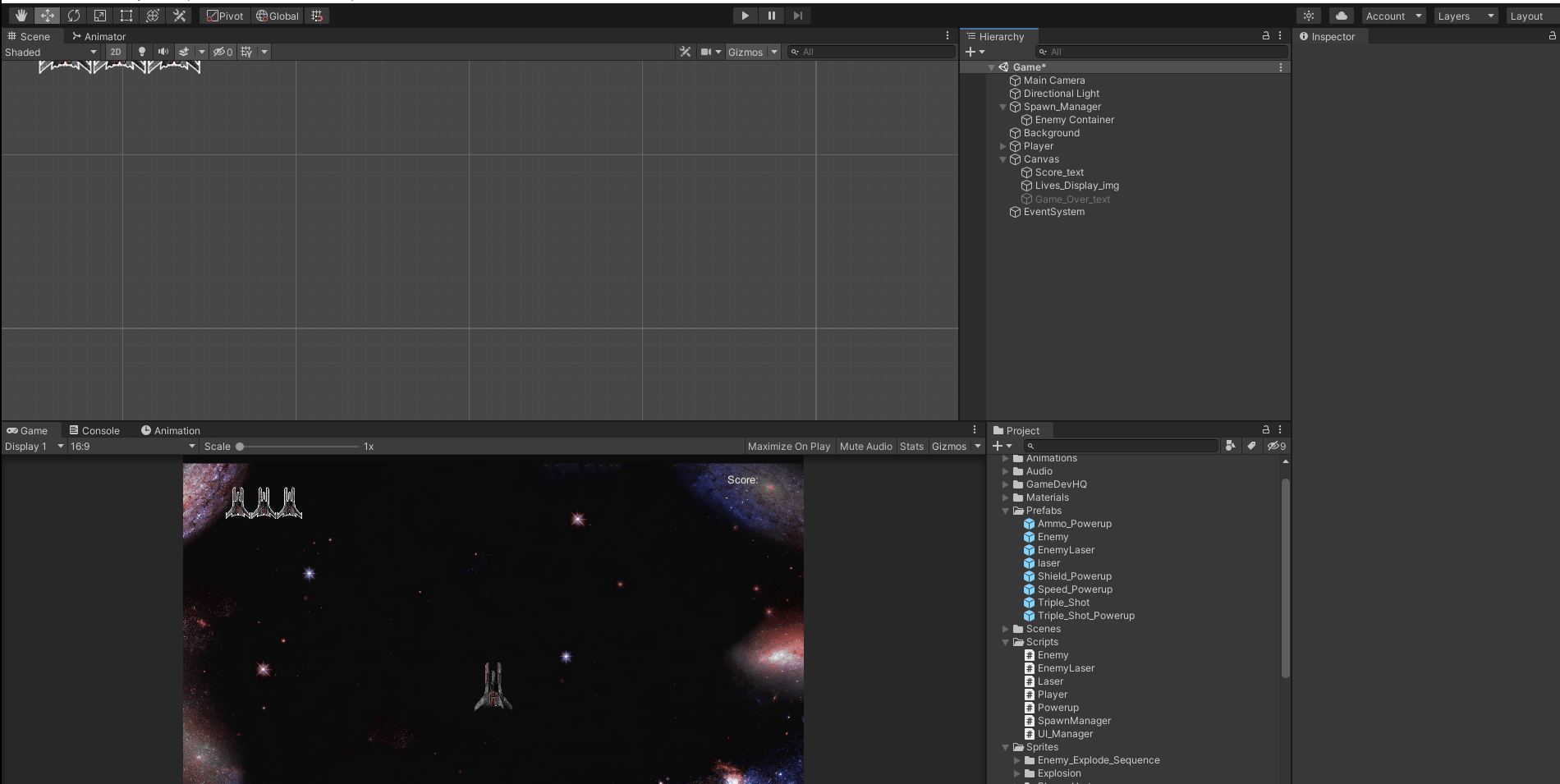Open Scene view component tools icon
The width and height of the screenshot is (1560, 784).
(x=685, y=52)
